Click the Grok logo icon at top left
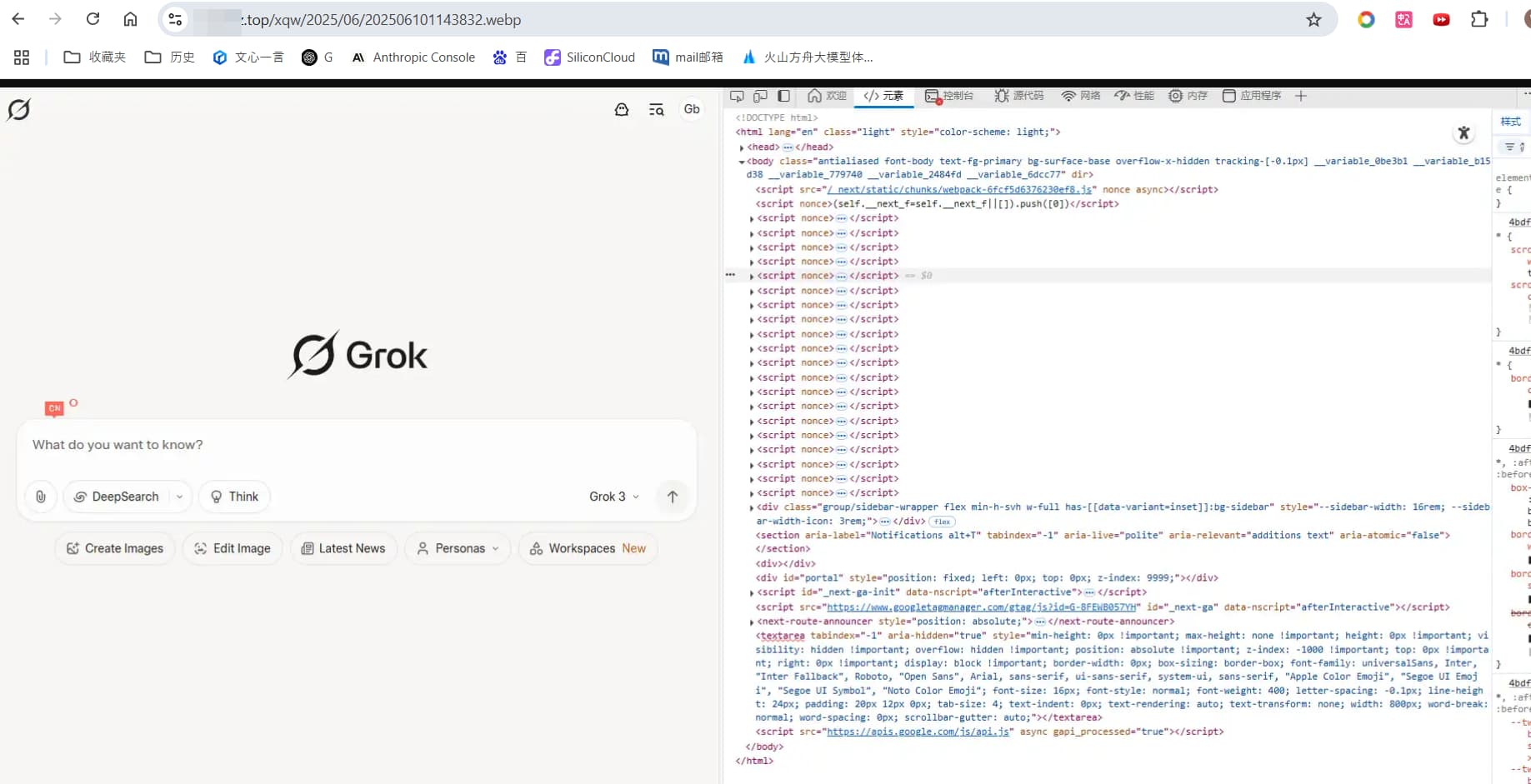 (x=18, y=109)
